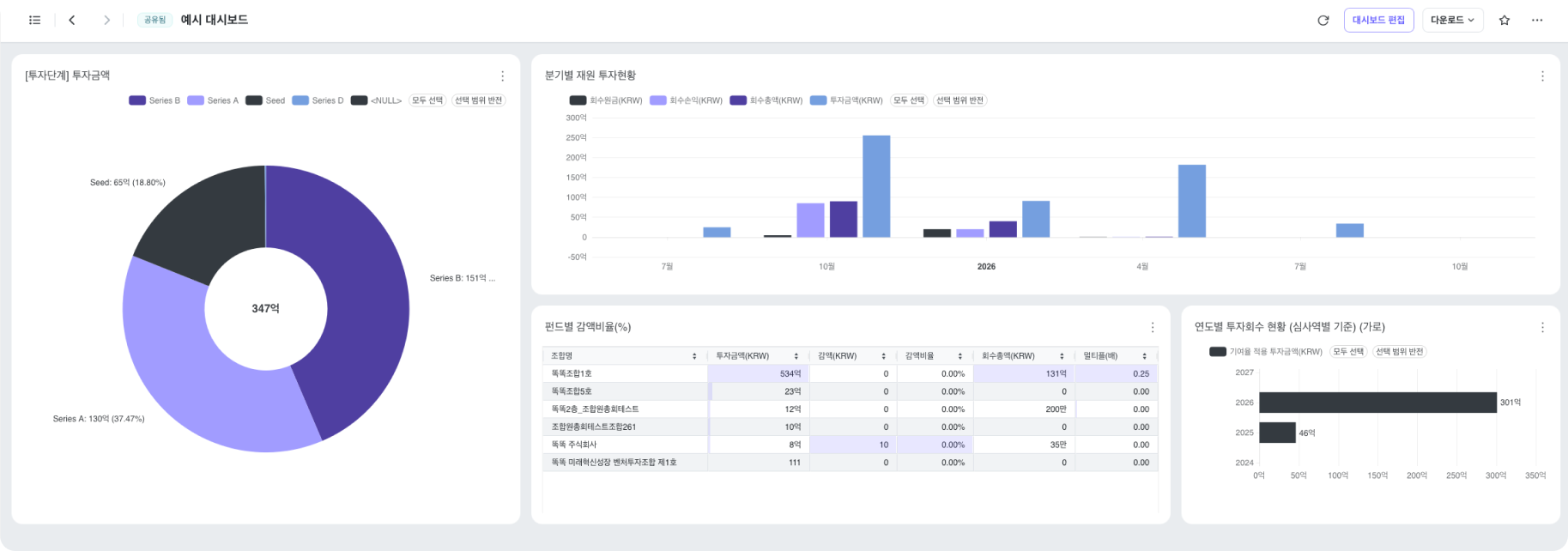
Task: Click the 공유됨 shared badge
Action: click(x=155, y=20)
